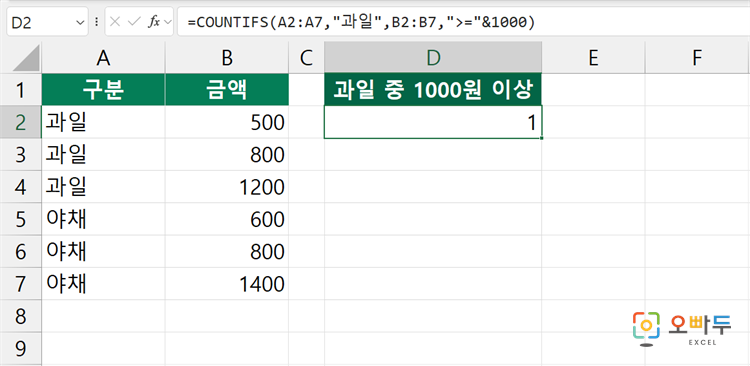Select row 1 header
This screenshot has width=750, height=366.
point(21,89)
